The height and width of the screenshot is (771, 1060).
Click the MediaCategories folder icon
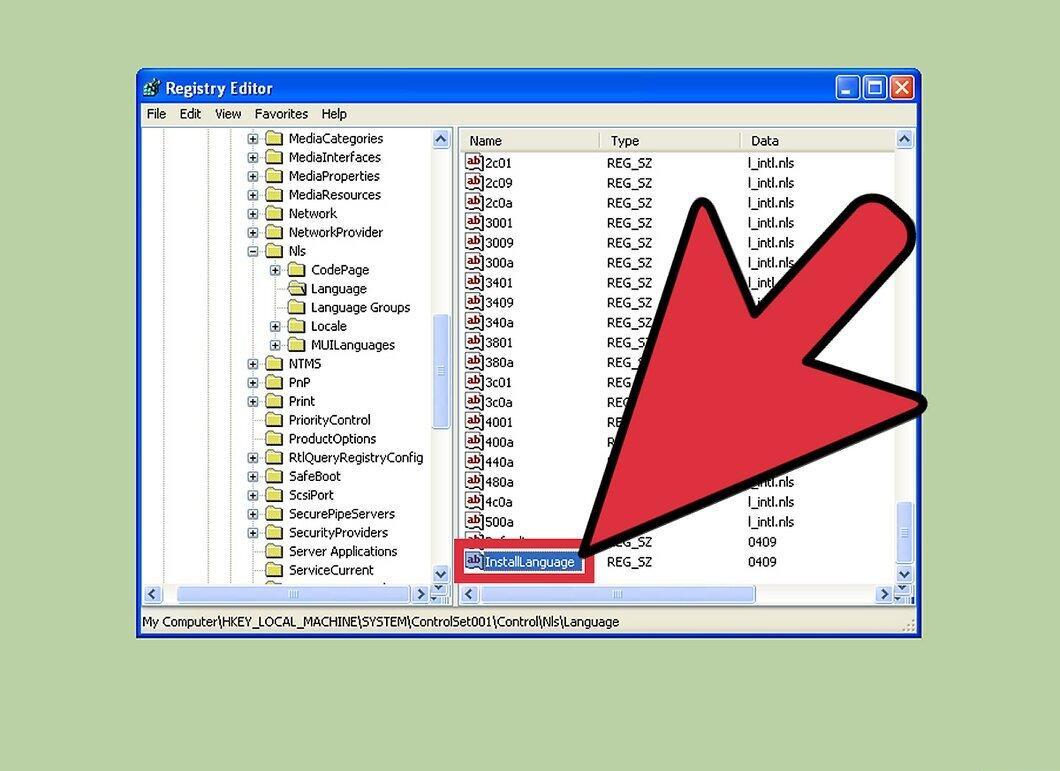click(274, 138)
